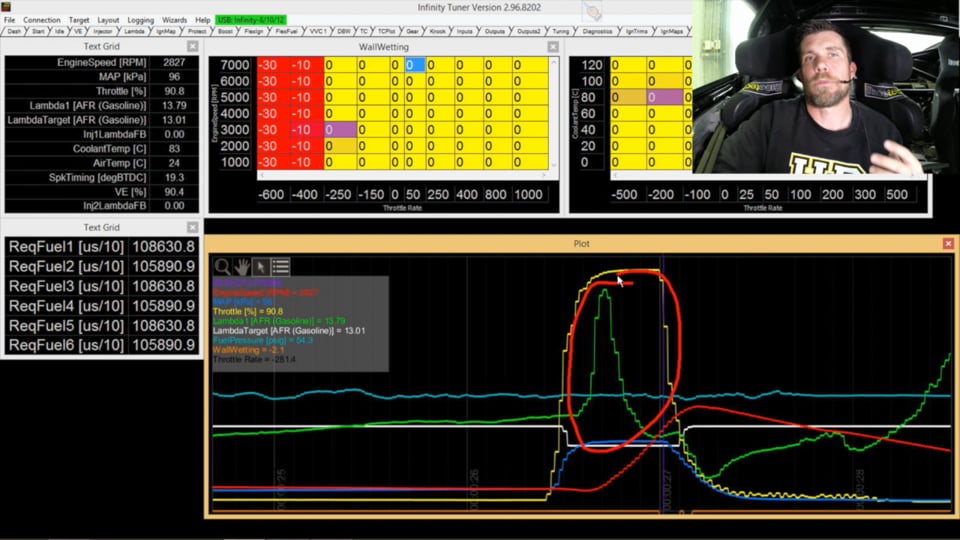Open the File menu
The height and width of the screenshot is (540, 960).
point(10,20)
